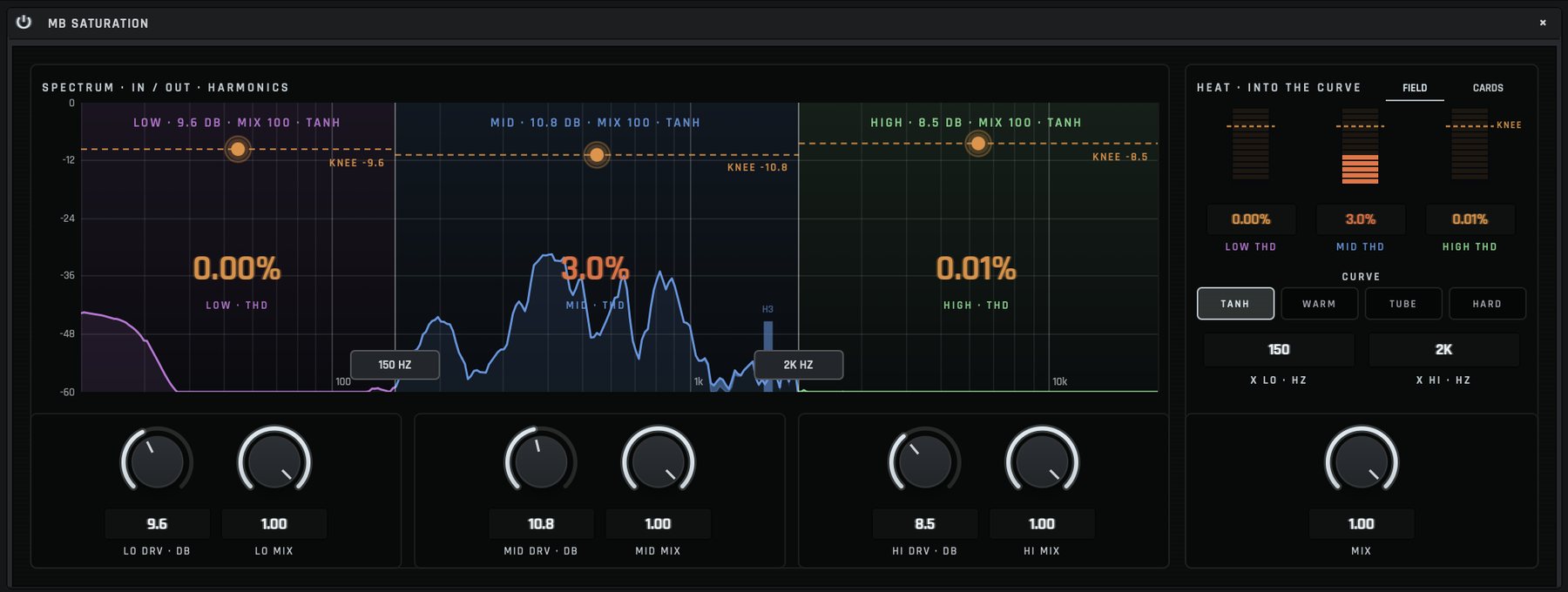Click the LO MIX value field
This screenshot has height=592, width=1568.
pyautogui.click(x=274, y=524)
